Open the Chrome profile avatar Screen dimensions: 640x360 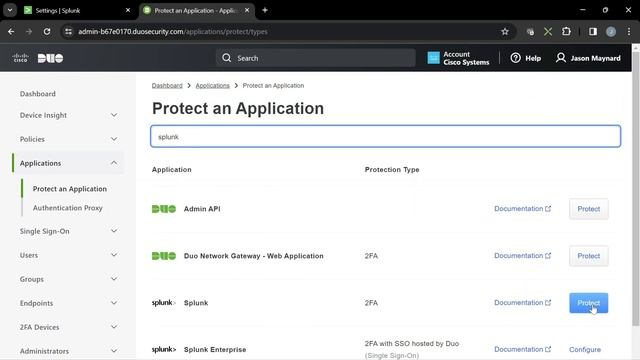611,31
